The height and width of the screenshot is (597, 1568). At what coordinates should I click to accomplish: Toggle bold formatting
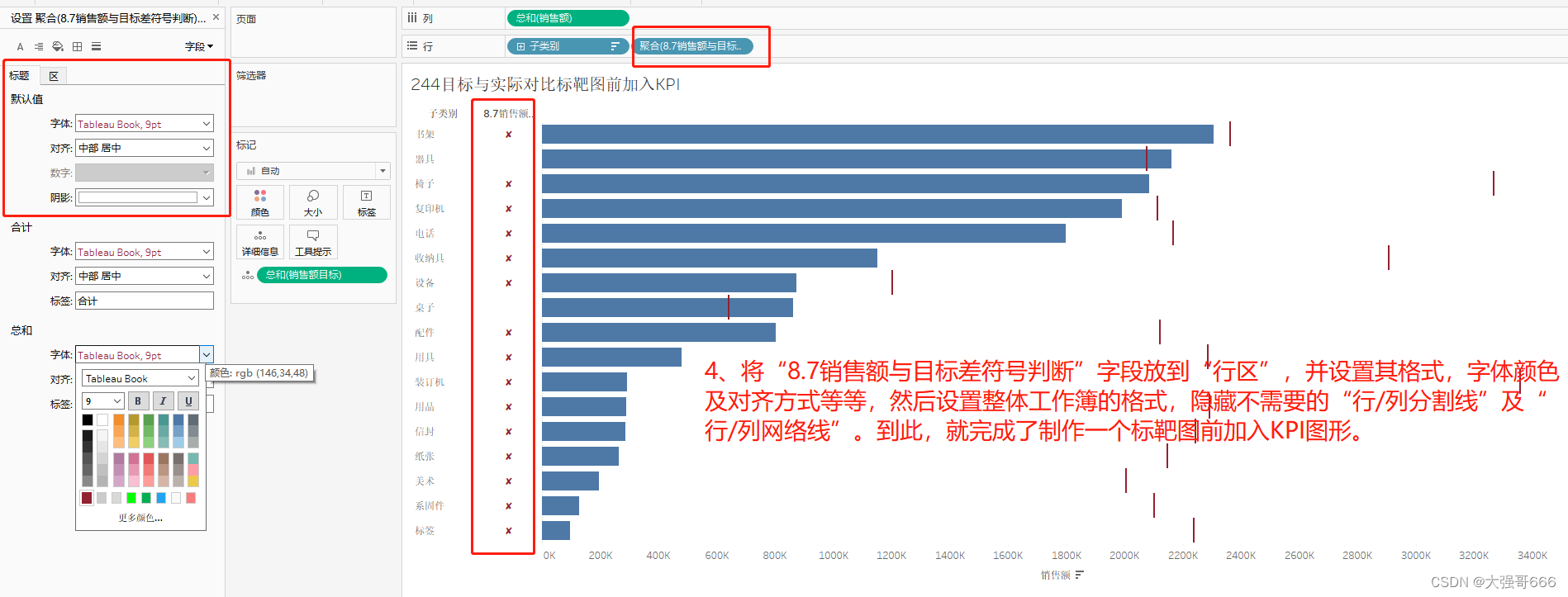pyautogui.click(x=138, y=401)
